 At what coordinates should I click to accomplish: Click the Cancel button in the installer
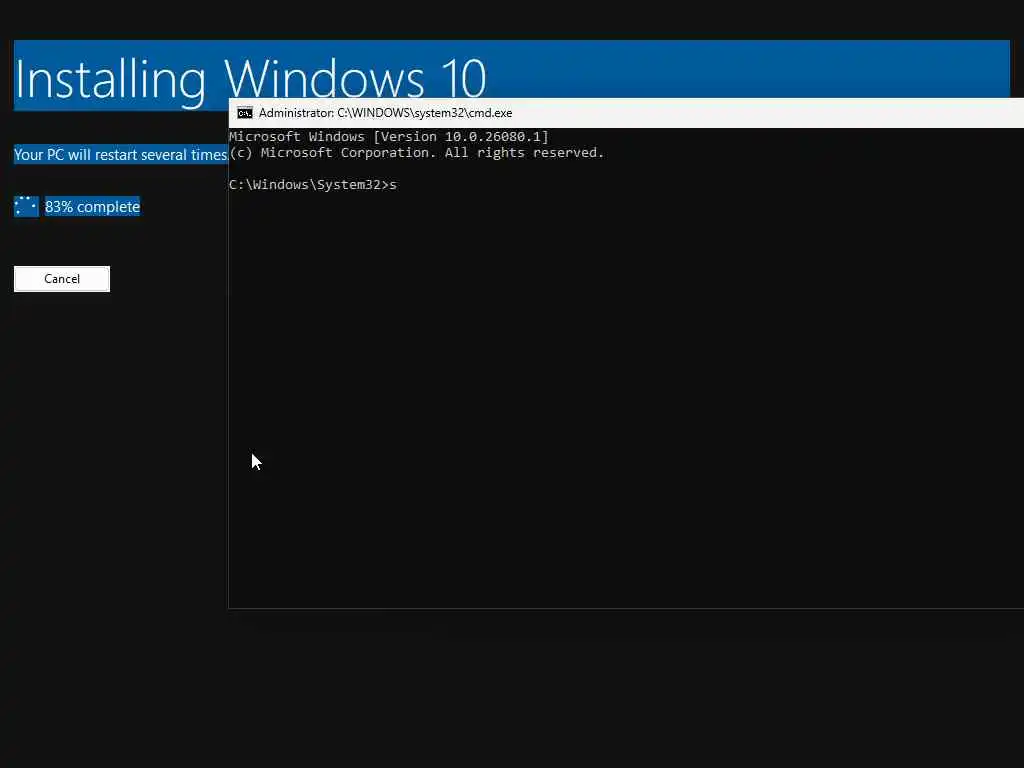[62, 279]
